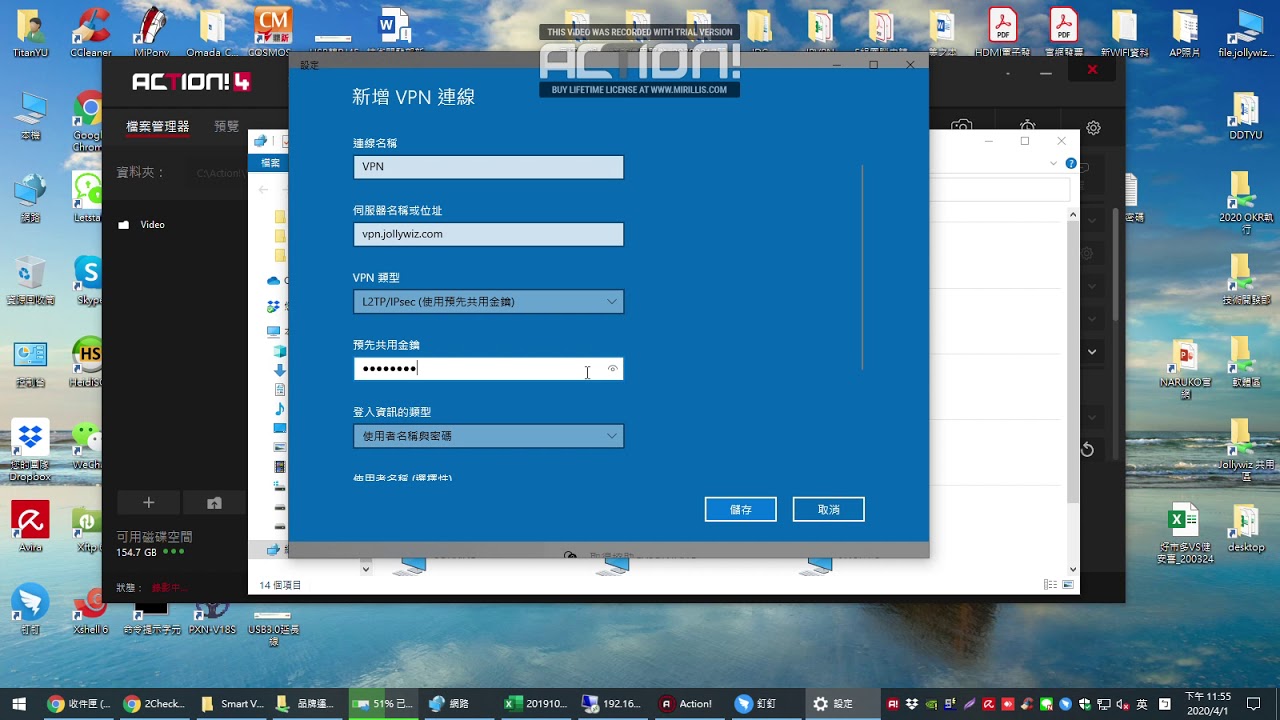Click the reset arrow icon in Action! panel

click(1087, 450)
